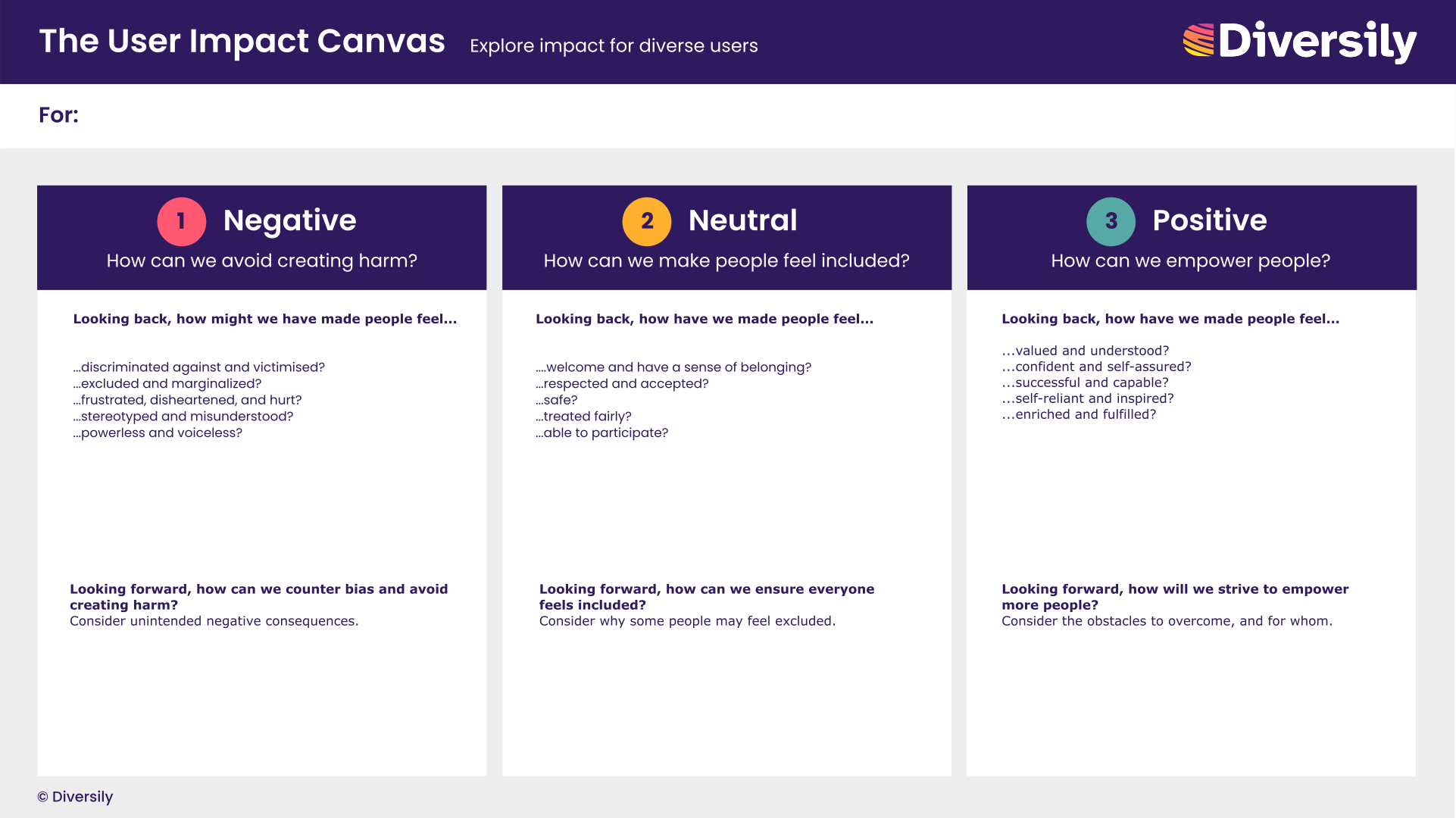
Task: Click the © Diversily footer text
Action: [75, 797]
